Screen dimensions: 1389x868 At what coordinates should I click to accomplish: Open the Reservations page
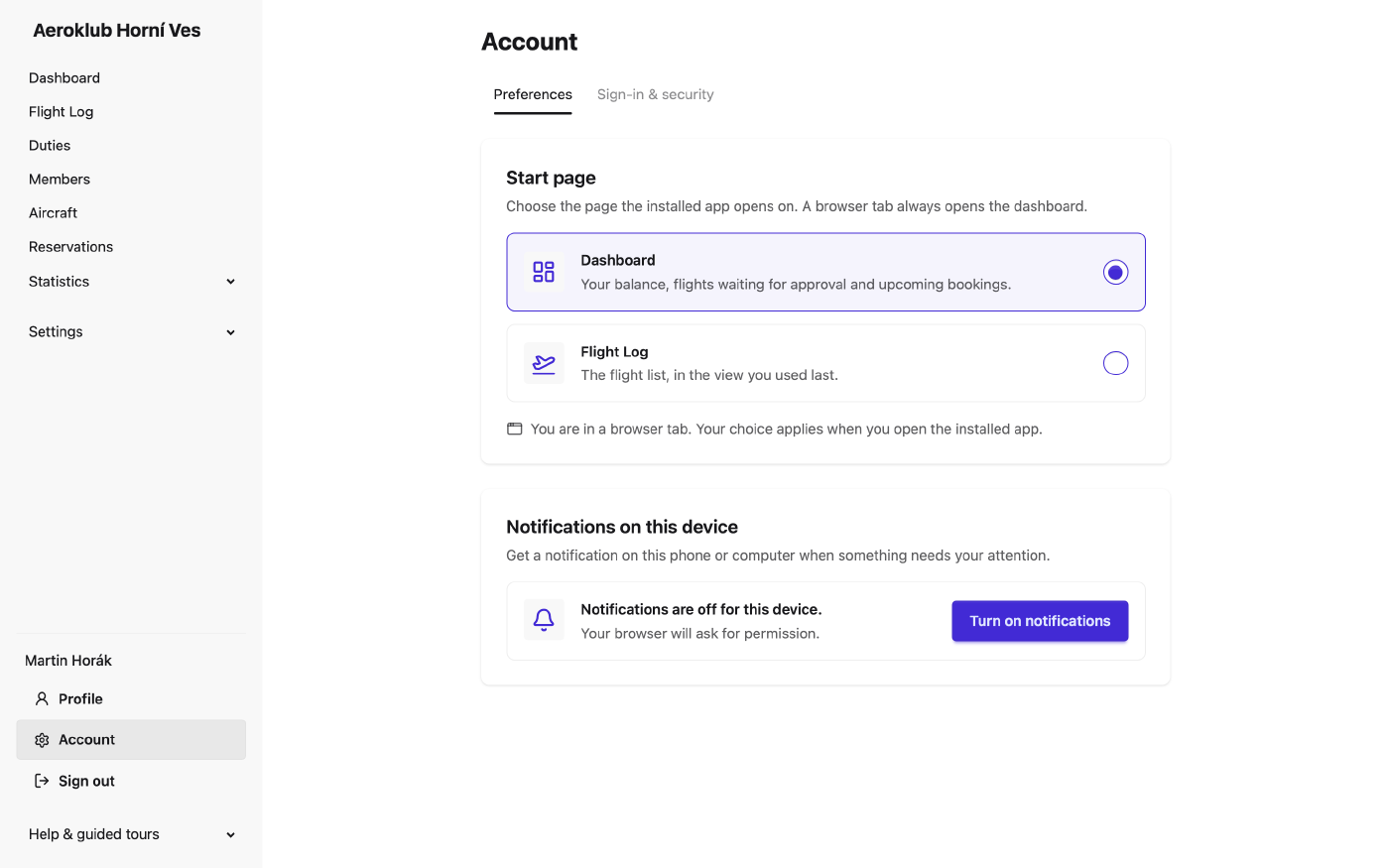tap(71, 247)
